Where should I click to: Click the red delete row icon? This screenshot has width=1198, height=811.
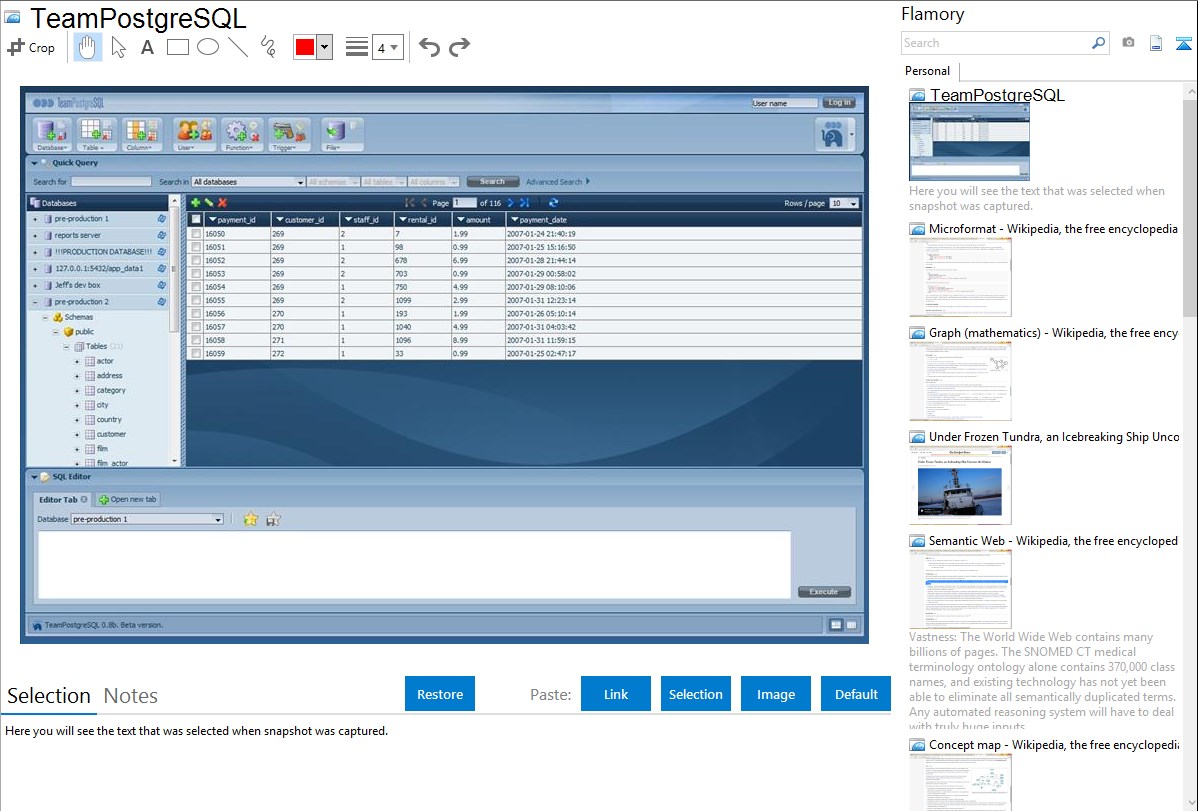pos(222,203)
